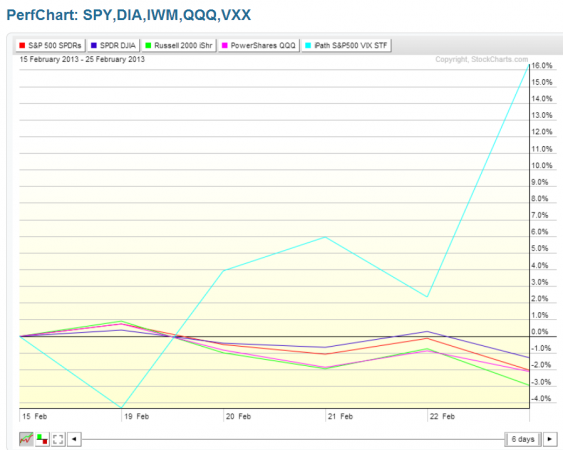Click the 15 Feb date label
The width and height of the screenshot is (563, 450).
click(34, 416)
